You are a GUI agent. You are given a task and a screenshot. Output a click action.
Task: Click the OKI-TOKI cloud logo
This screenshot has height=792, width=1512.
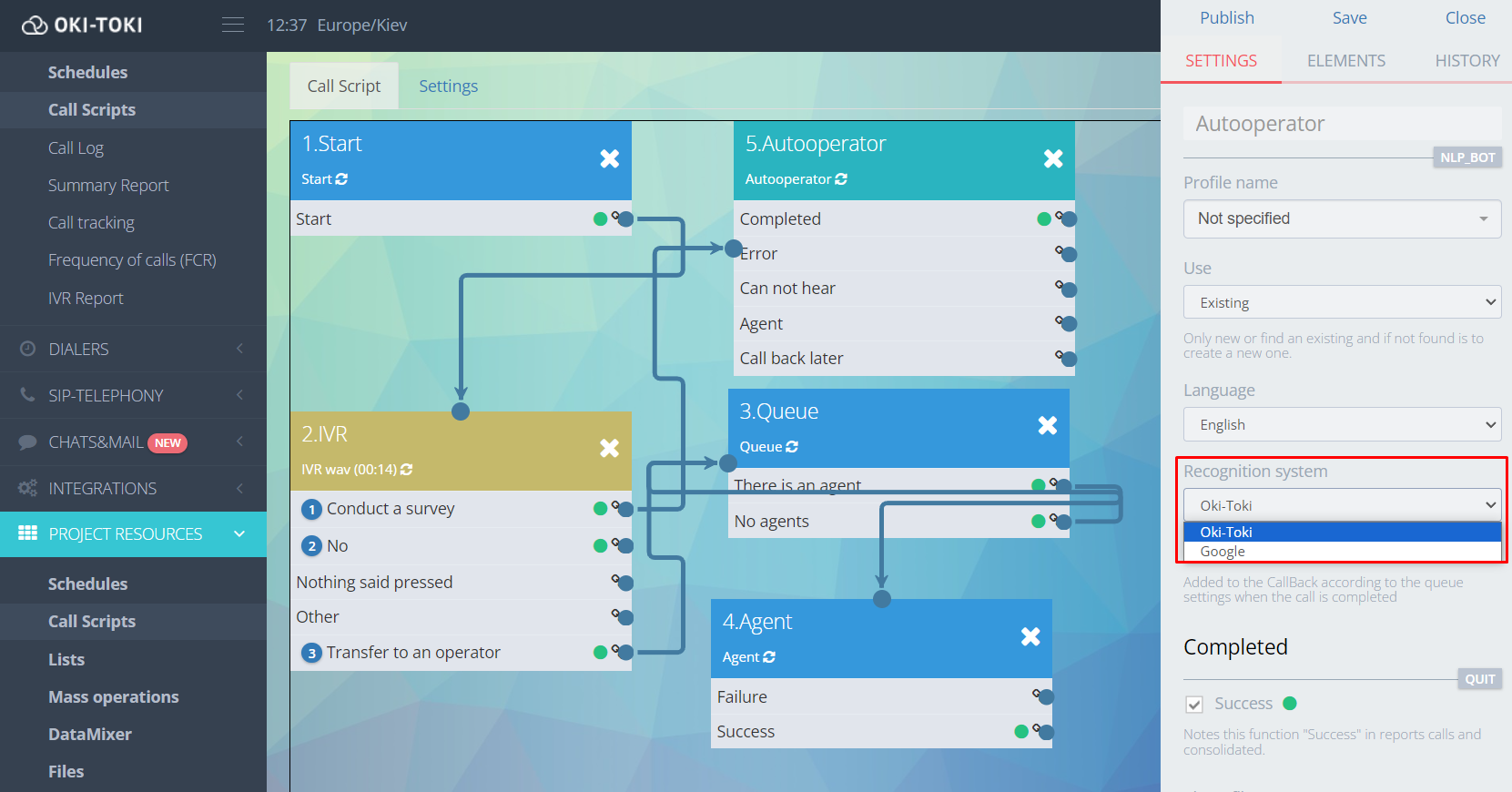[x=35, y=25]
